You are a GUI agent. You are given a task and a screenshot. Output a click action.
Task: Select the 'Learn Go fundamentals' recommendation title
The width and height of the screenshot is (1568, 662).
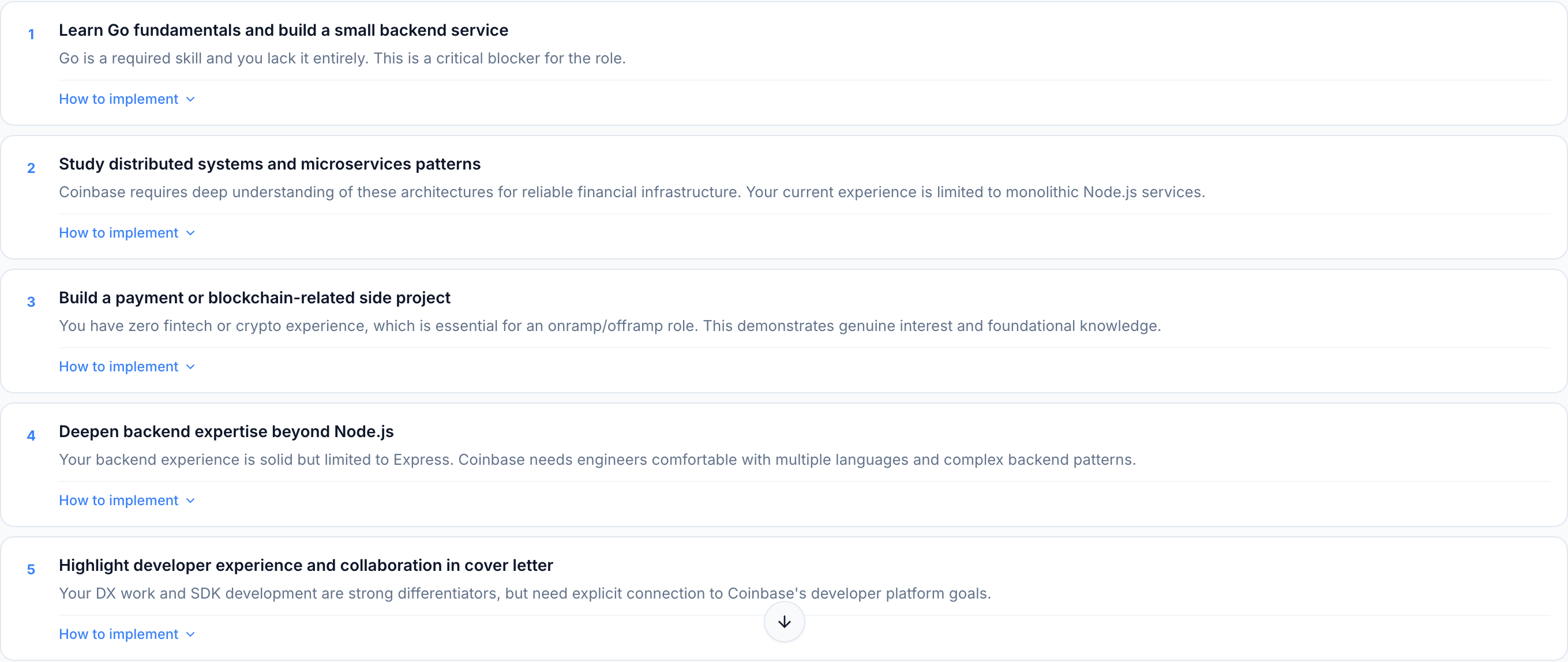[x=283, y=31]
